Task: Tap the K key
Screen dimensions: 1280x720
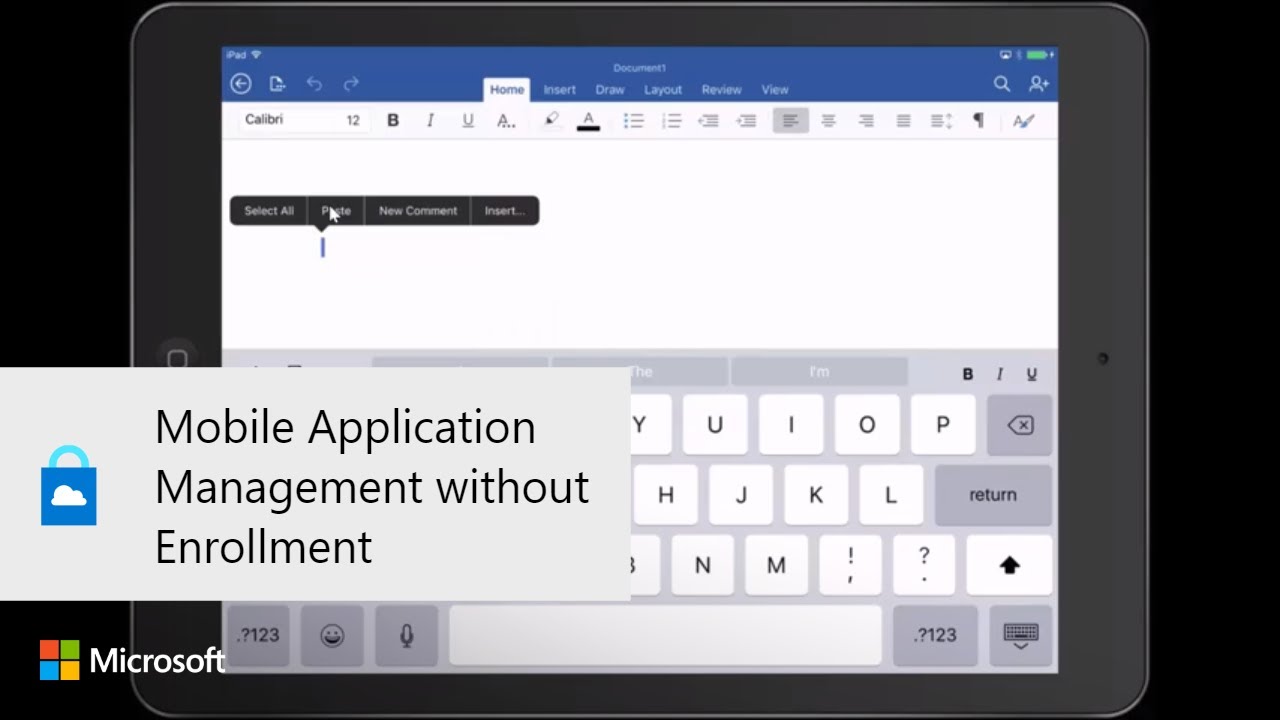Action: pyautogui.click(x=816, y=495)
